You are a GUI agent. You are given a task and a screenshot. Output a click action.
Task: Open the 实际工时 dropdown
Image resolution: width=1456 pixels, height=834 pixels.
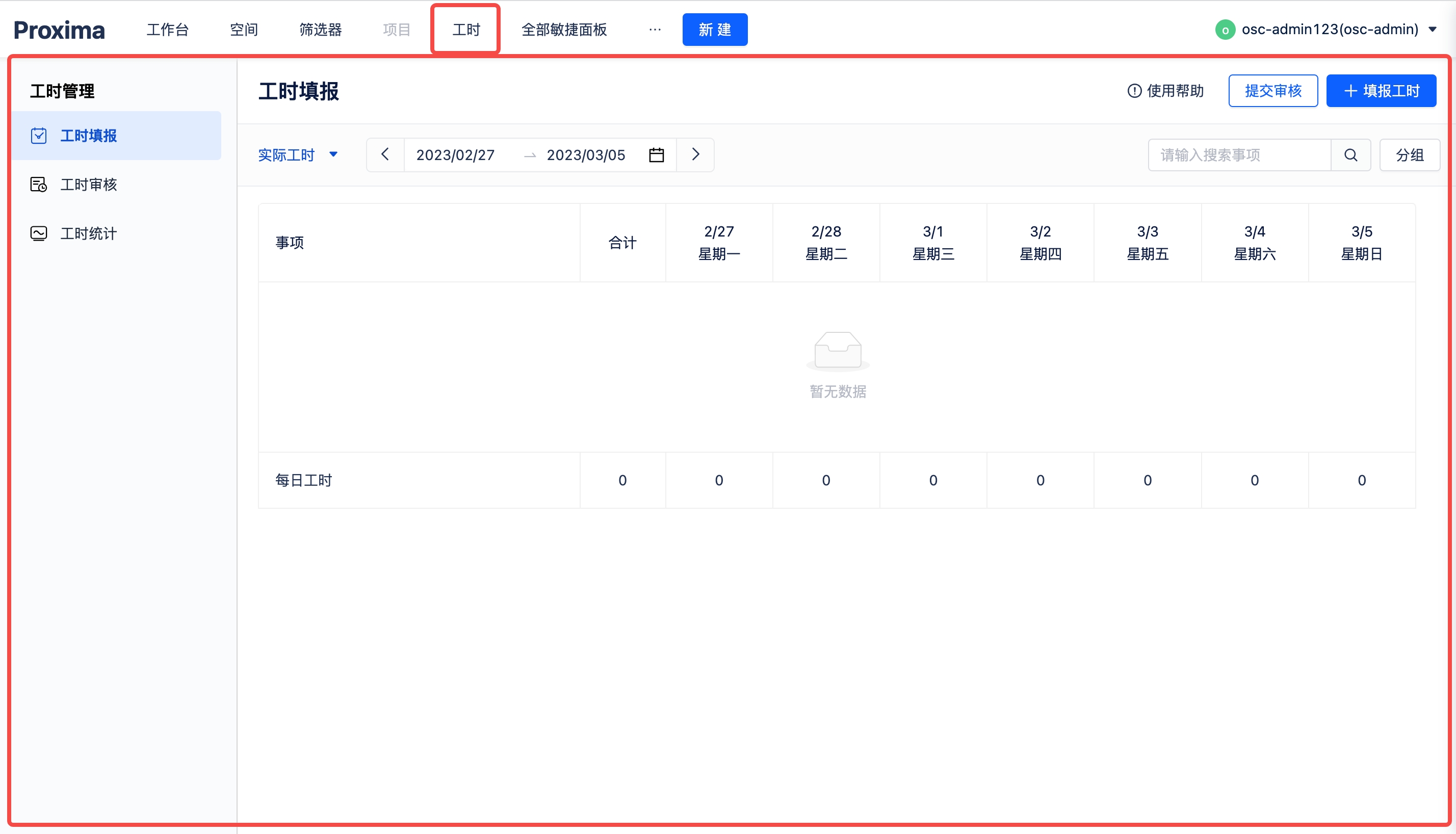(298, 154)
